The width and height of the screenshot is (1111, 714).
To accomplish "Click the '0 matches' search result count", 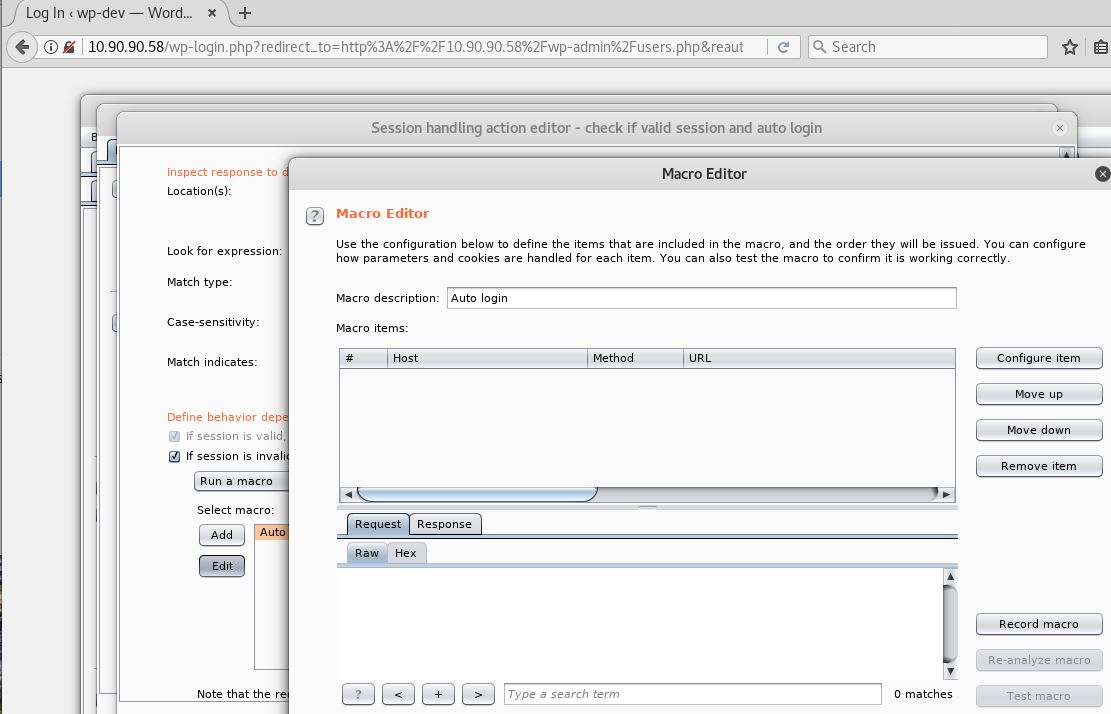I will [x=923, y=694].
